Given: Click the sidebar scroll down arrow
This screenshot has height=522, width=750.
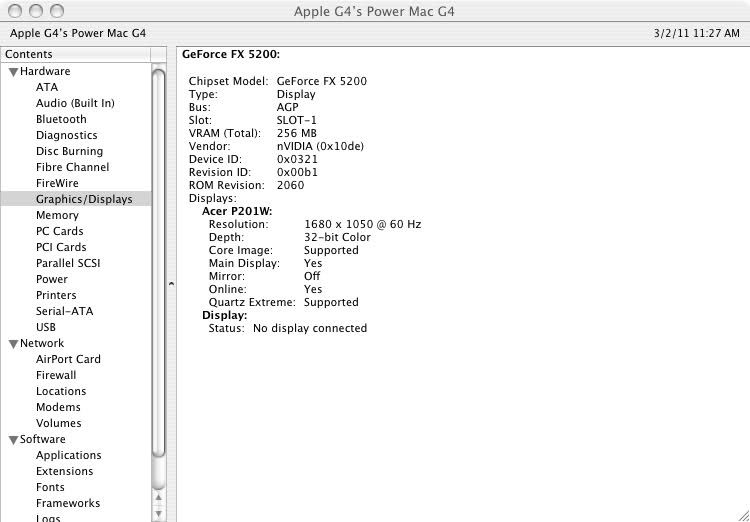Looking at the screenshot, I should click(158, 515).
